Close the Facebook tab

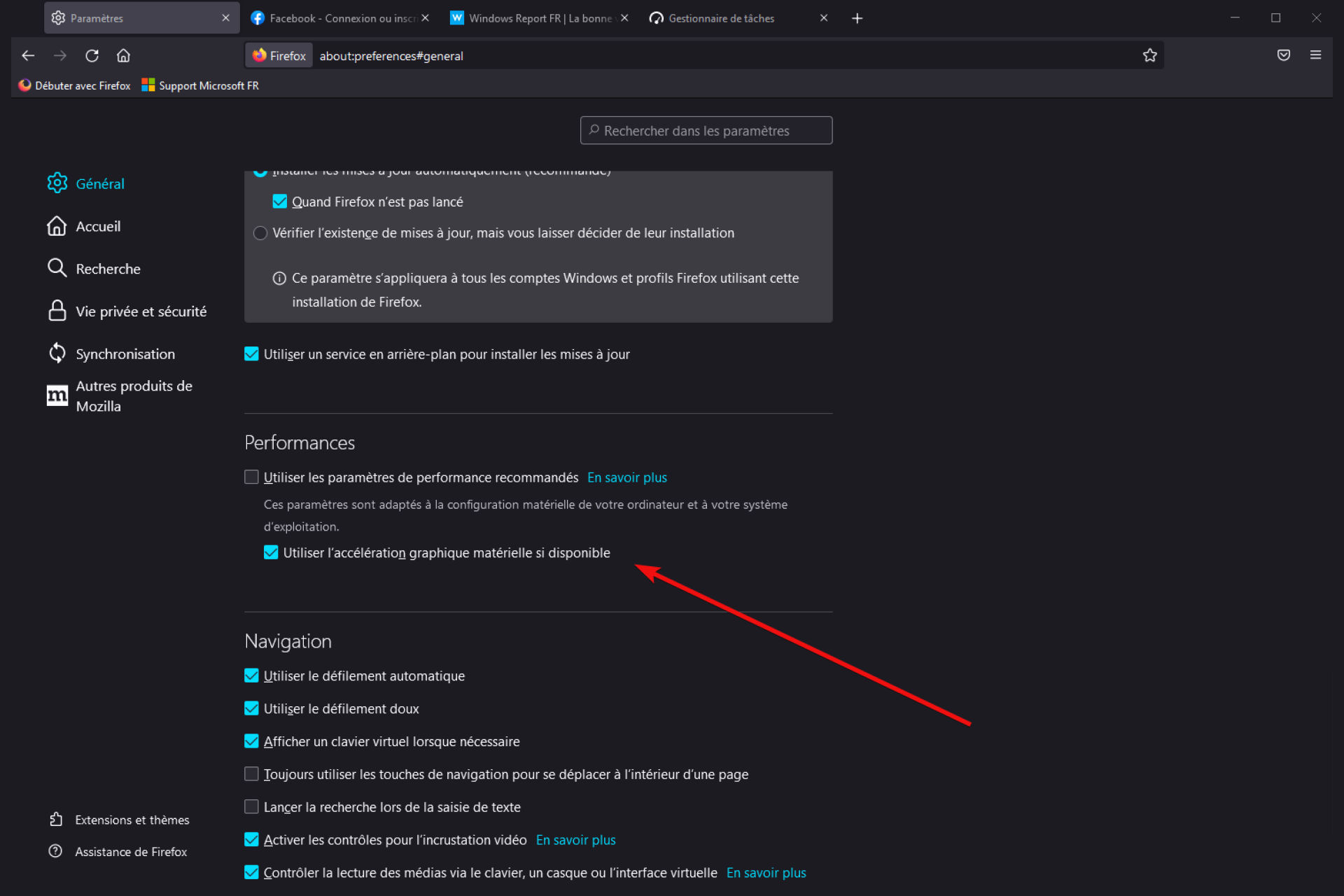[425, 18]
